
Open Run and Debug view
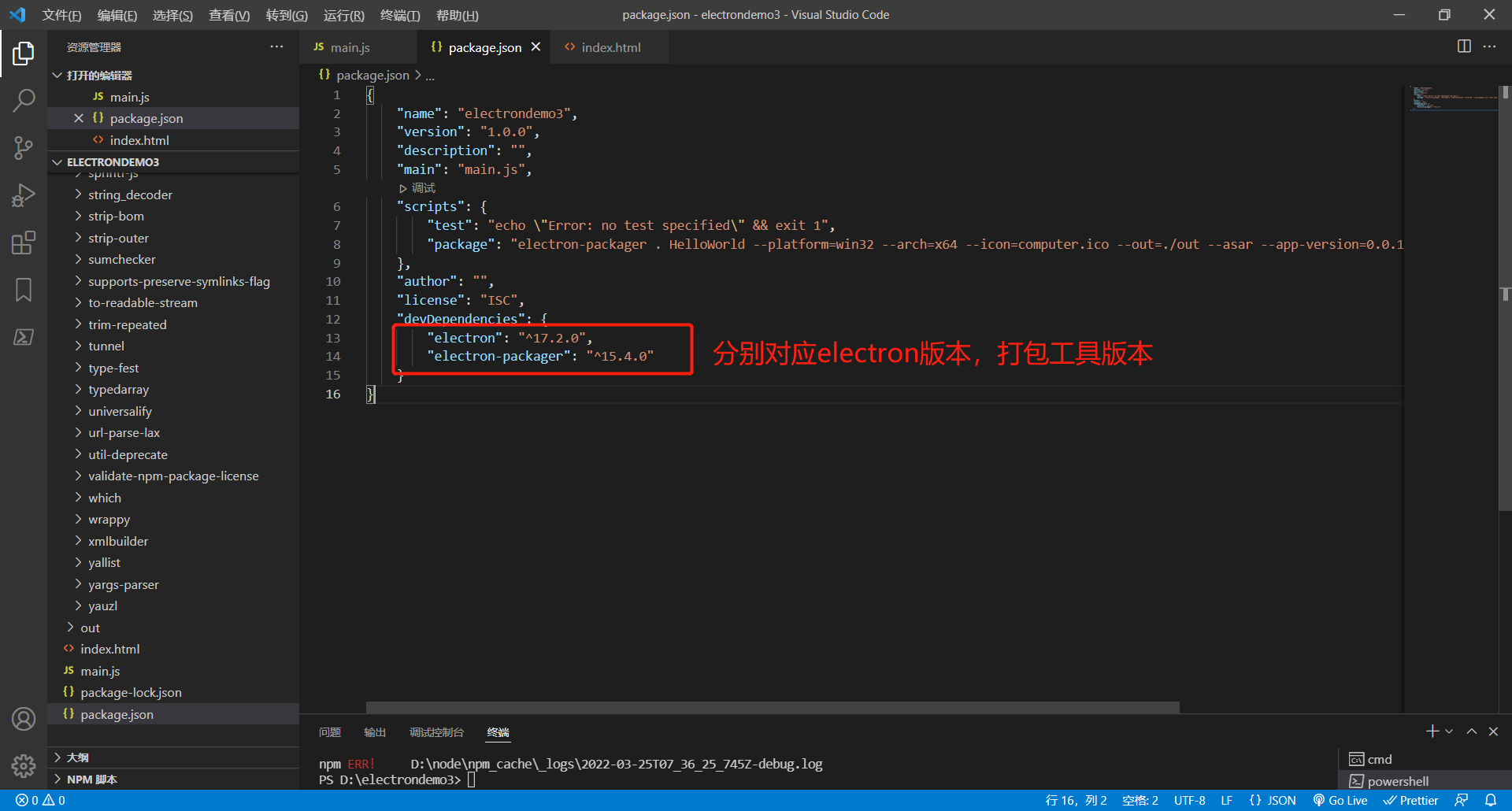24,195
